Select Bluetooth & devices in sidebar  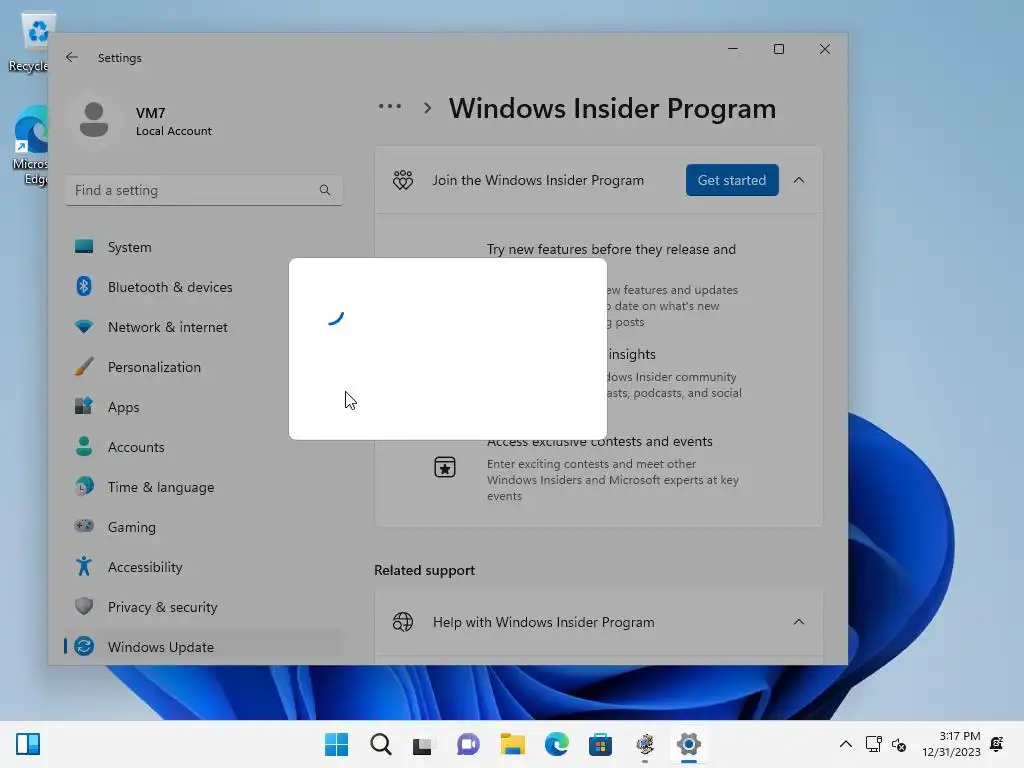pyautogui.click(x=204, y=287)
